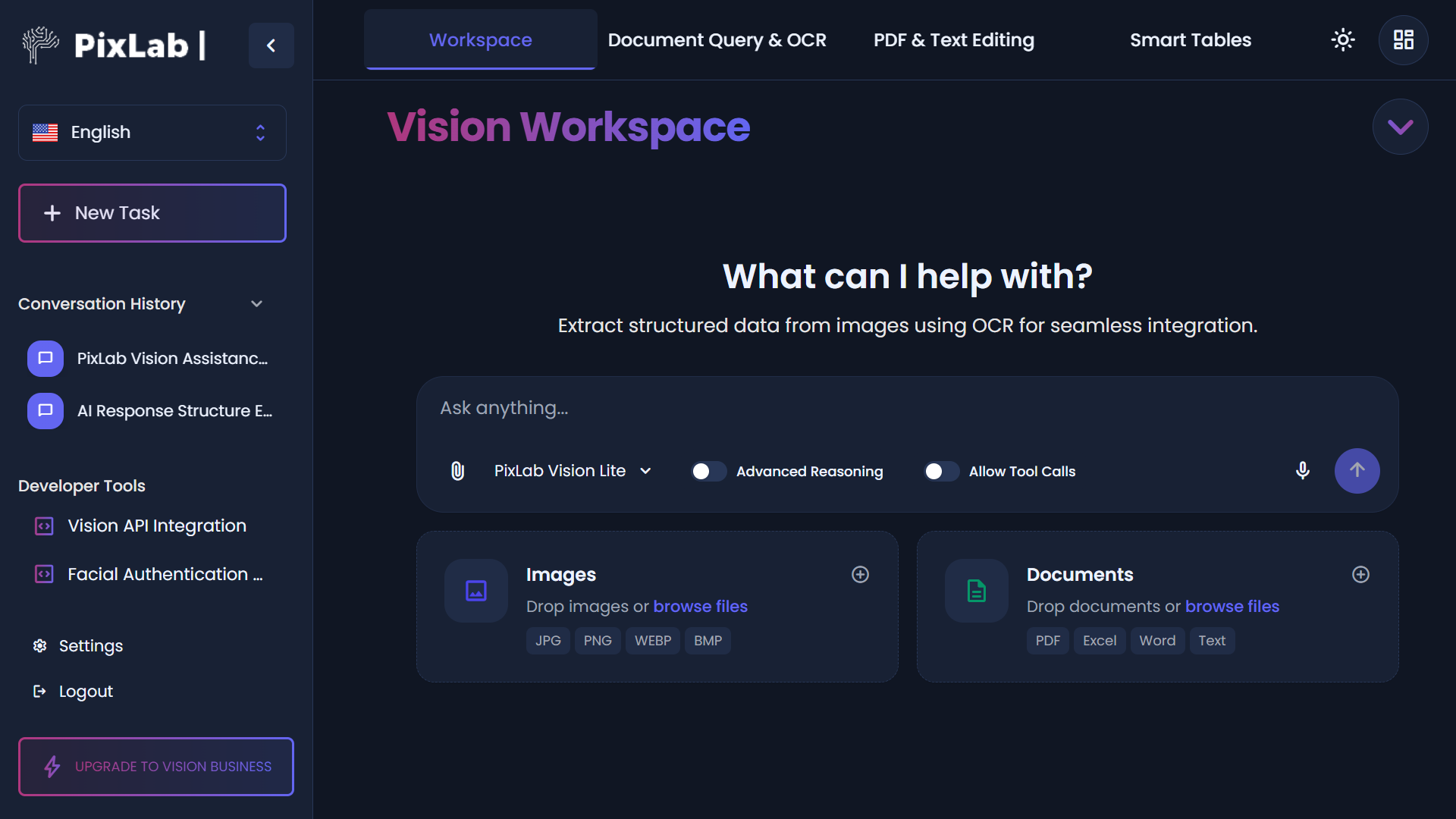This screenshot has width=1456, height=819.
Task: Click the microphone voice input icon
Action: point(1302,471)
